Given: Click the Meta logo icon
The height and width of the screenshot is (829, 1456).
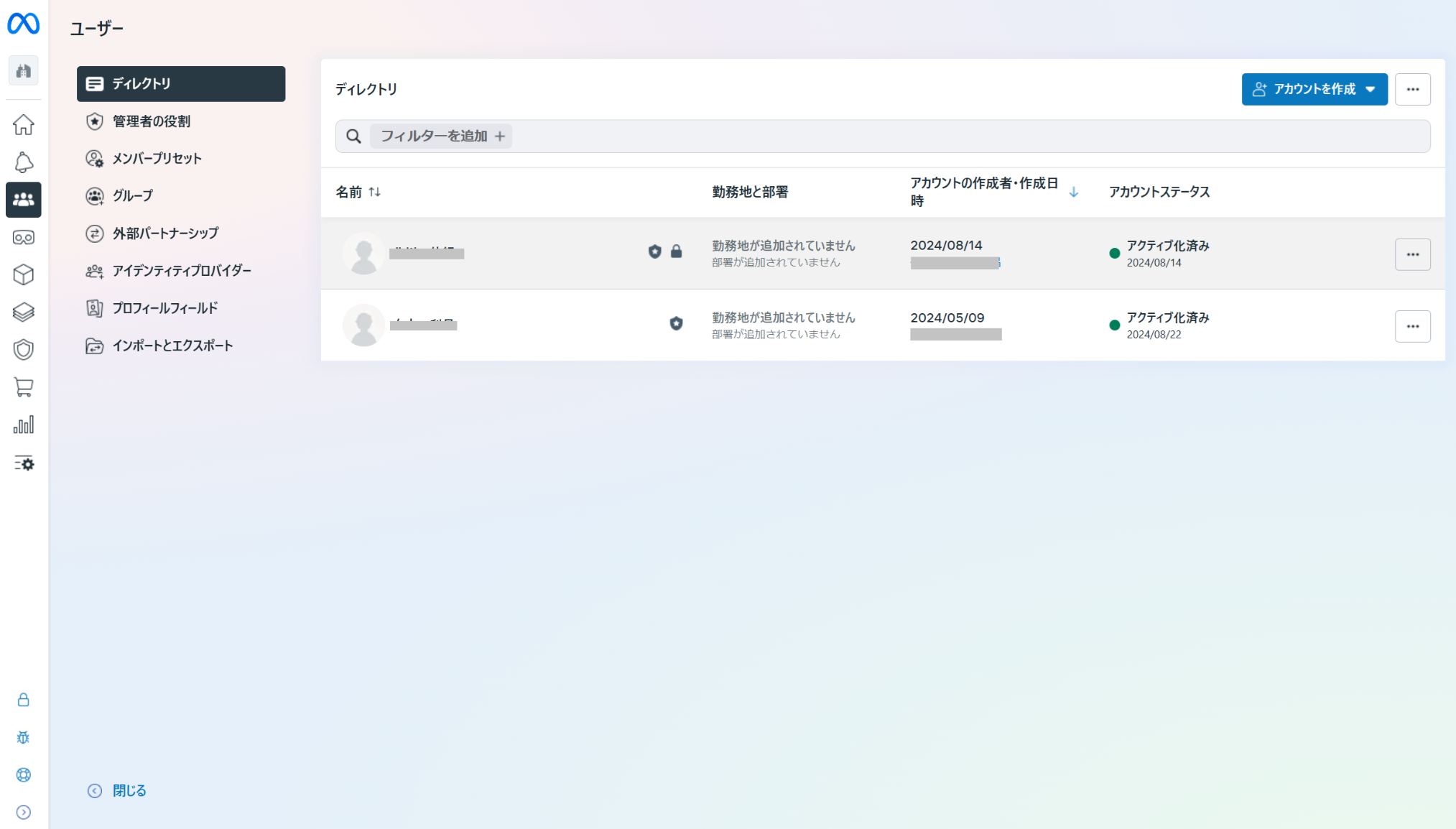Looking at the screenshot, I should click(23, 24).
